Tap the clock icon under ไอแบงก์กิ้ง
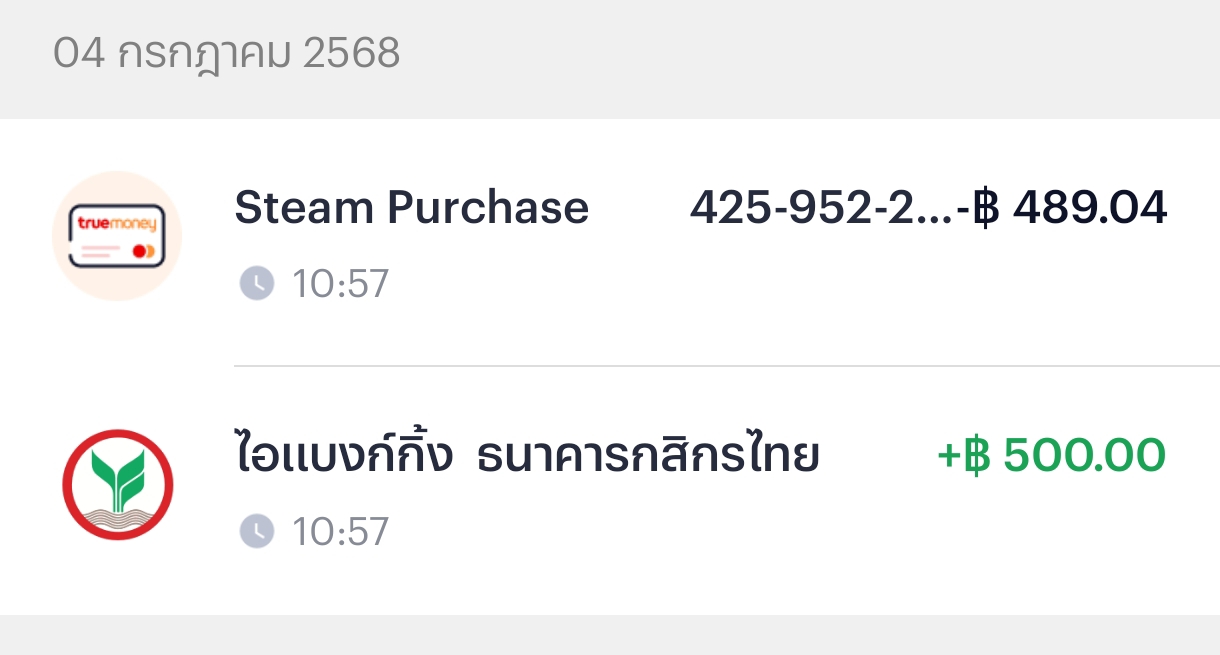This screenshot has height=655, width=1220. (x=257, y=531)
